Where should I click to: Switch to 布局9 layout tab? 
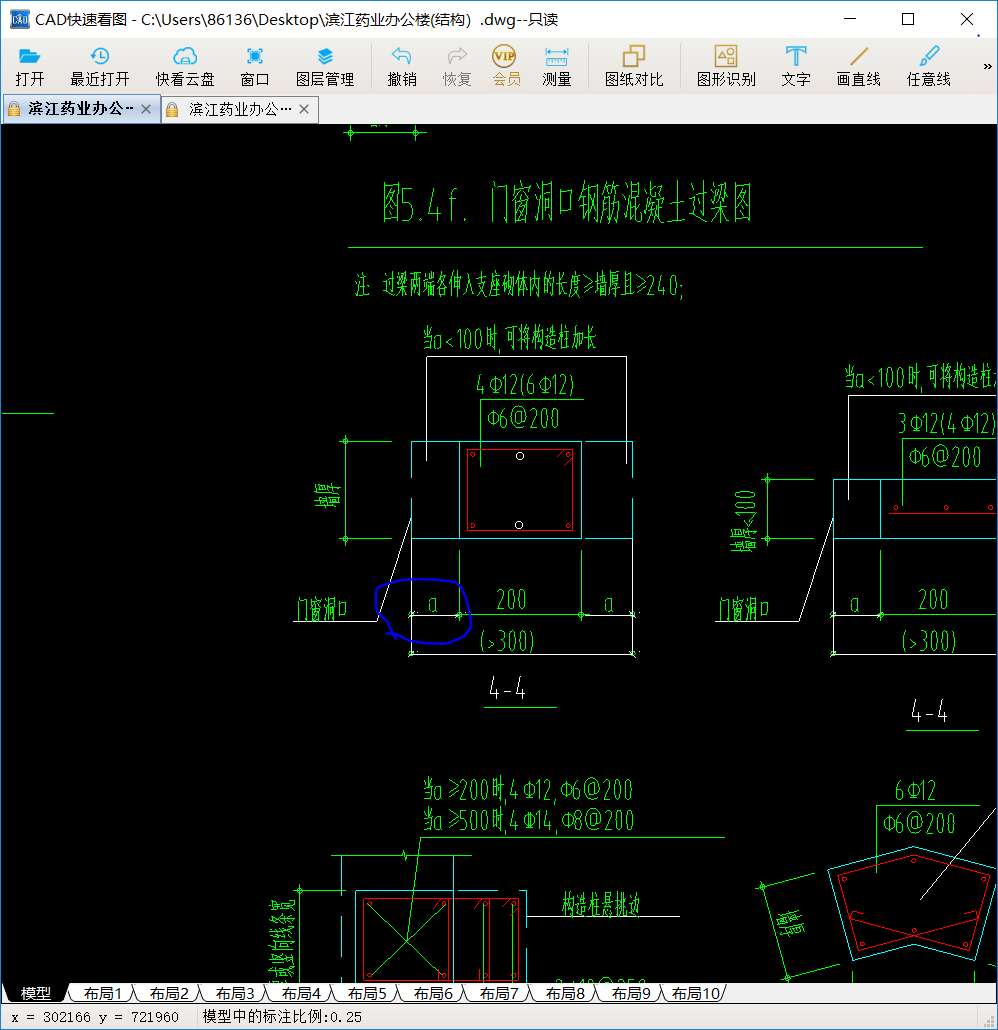[630, 993]
